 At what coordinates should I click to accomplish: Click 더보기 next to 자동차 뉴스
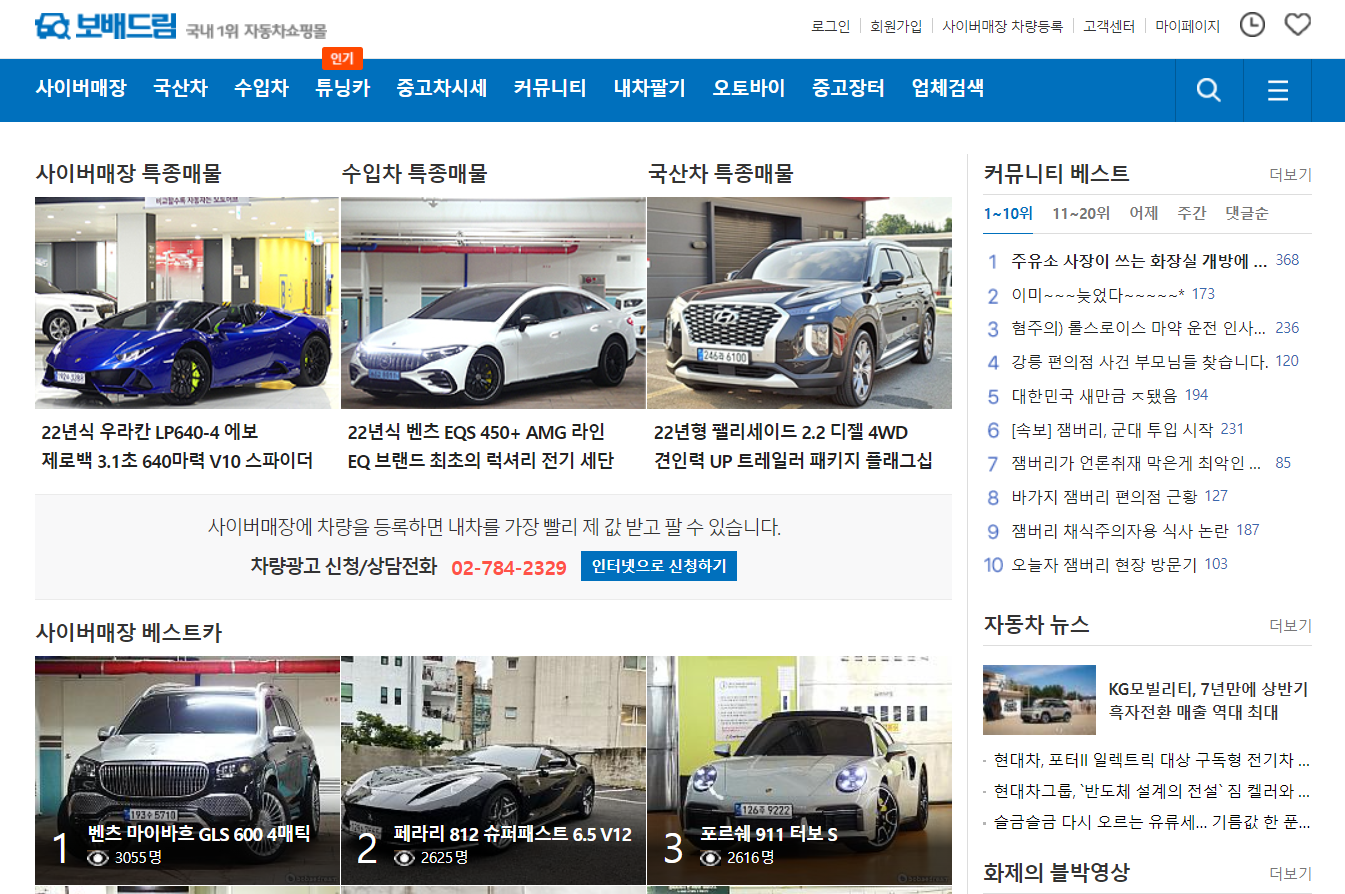click(1290, 626)
